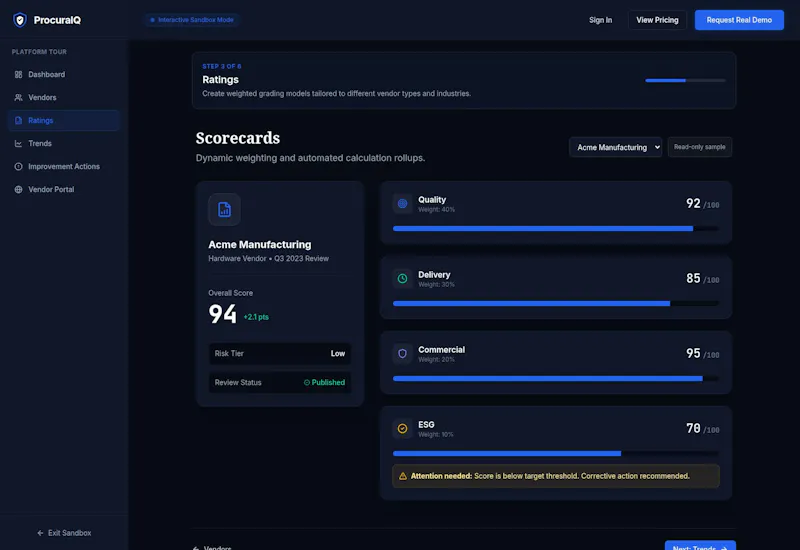
Task: Click the Next: Trends button
Action: click(x=700, y=546)
